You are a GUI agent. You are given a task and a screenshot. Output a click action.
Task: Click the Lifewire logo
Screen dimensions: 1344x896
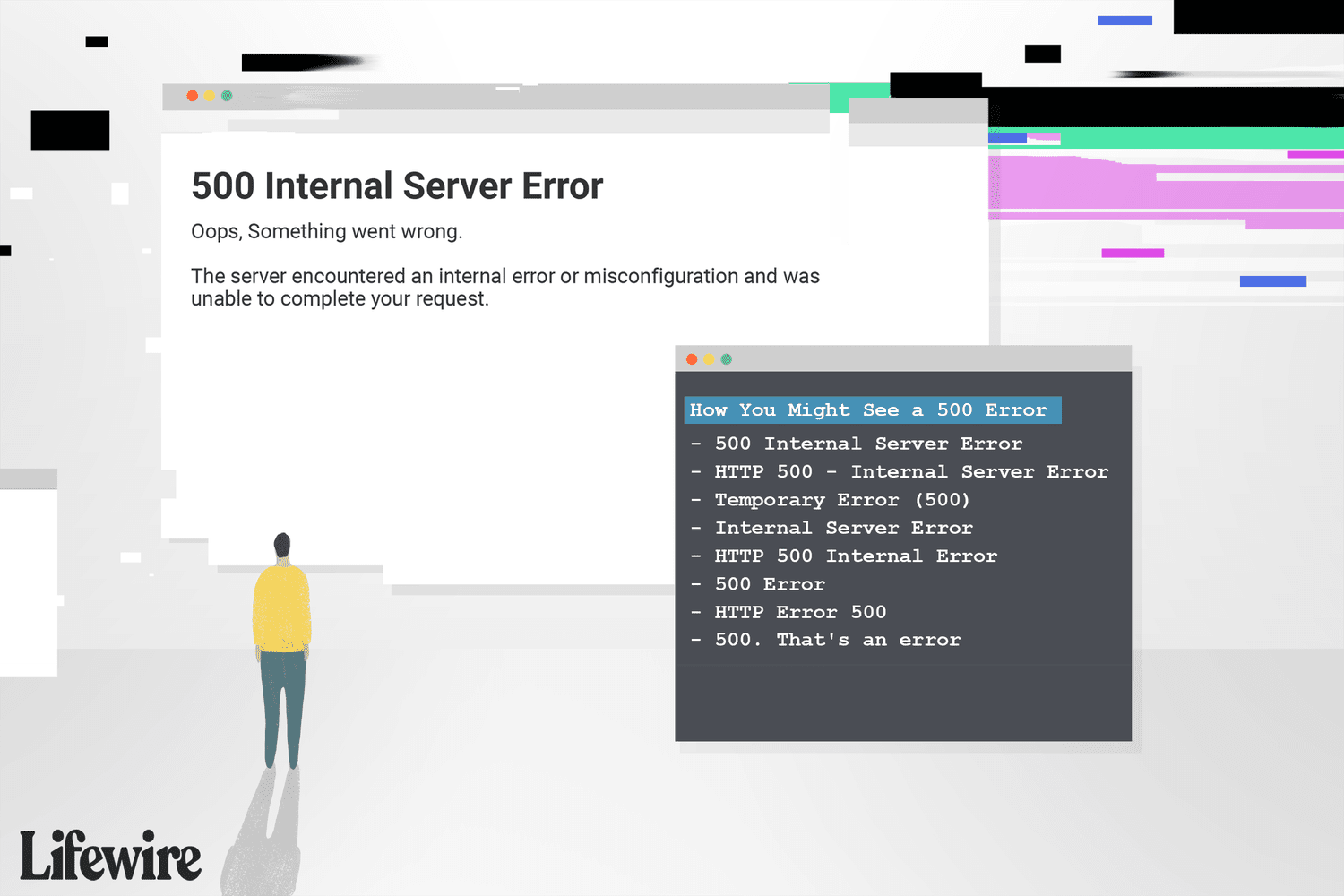(x=110, y=856)
